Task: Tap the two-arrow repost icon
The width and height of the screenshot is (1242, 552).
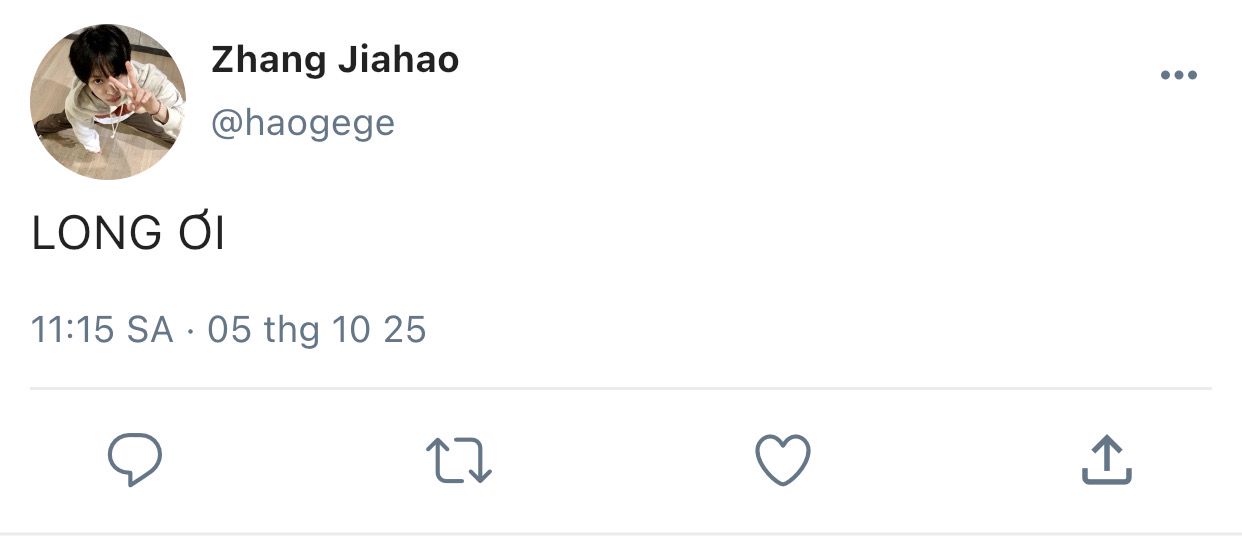Action: (459, 461)
